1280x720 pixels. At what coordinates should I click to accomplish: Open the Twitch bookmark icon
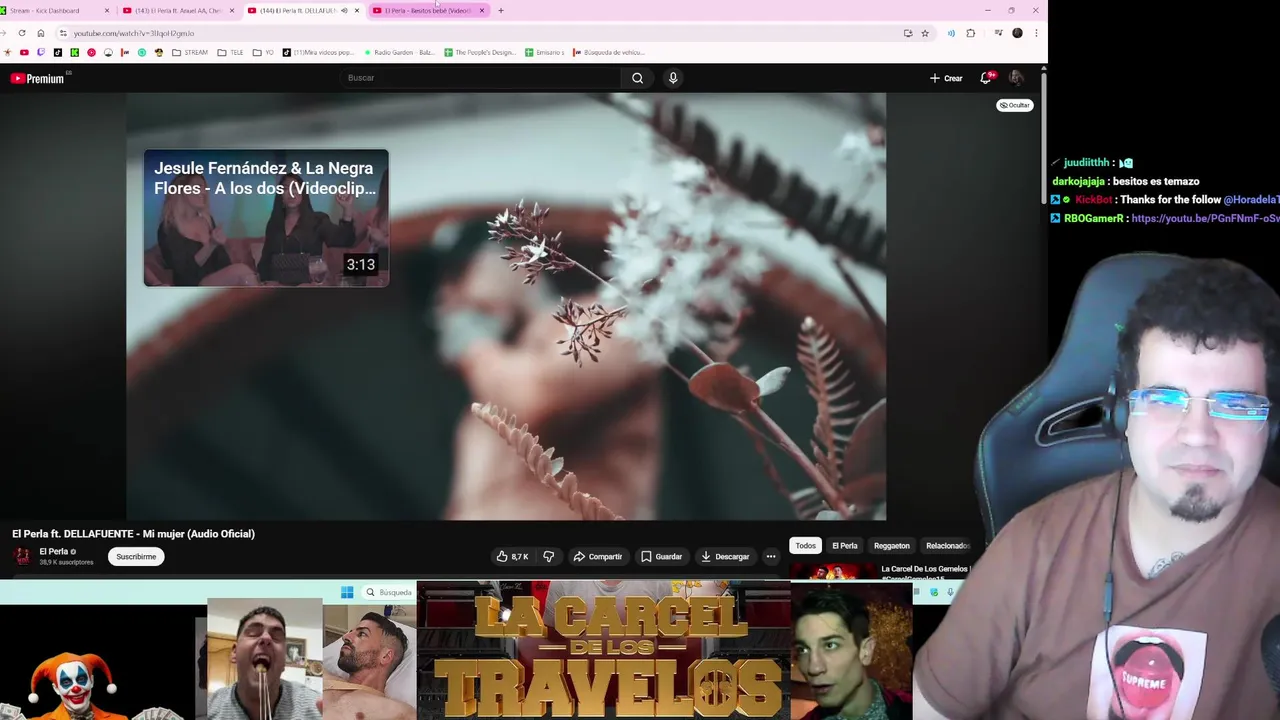tap(41, 52)
